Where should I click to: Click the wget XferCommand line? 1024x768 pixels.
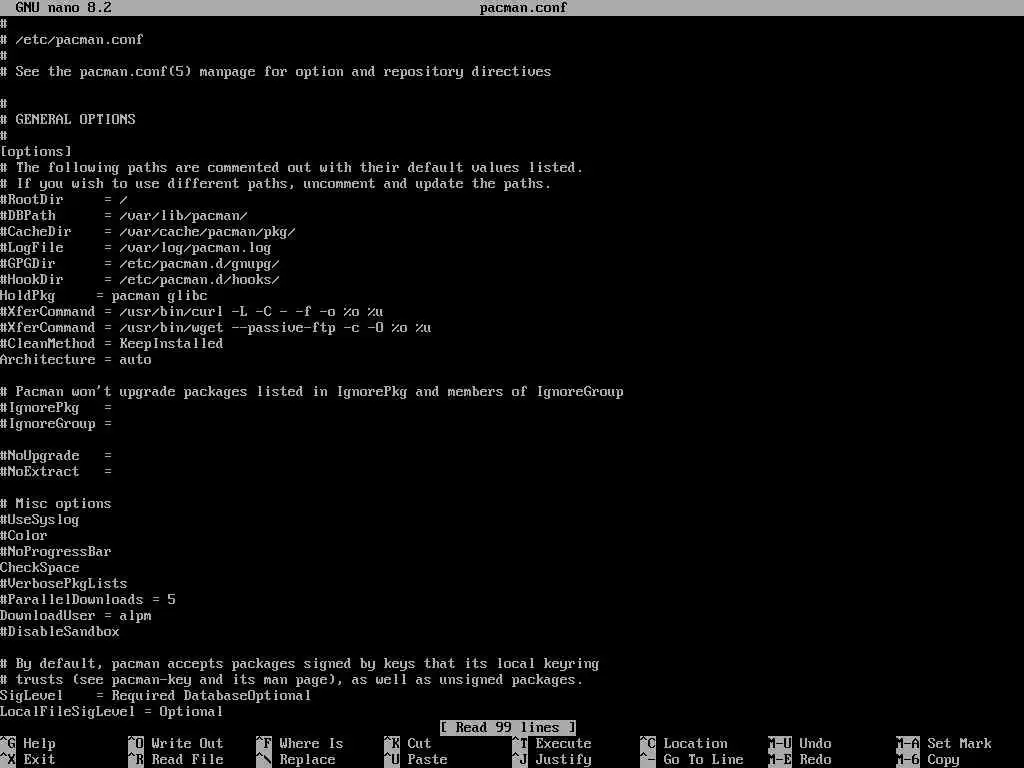pyautogui.click(x=216, y=328)
